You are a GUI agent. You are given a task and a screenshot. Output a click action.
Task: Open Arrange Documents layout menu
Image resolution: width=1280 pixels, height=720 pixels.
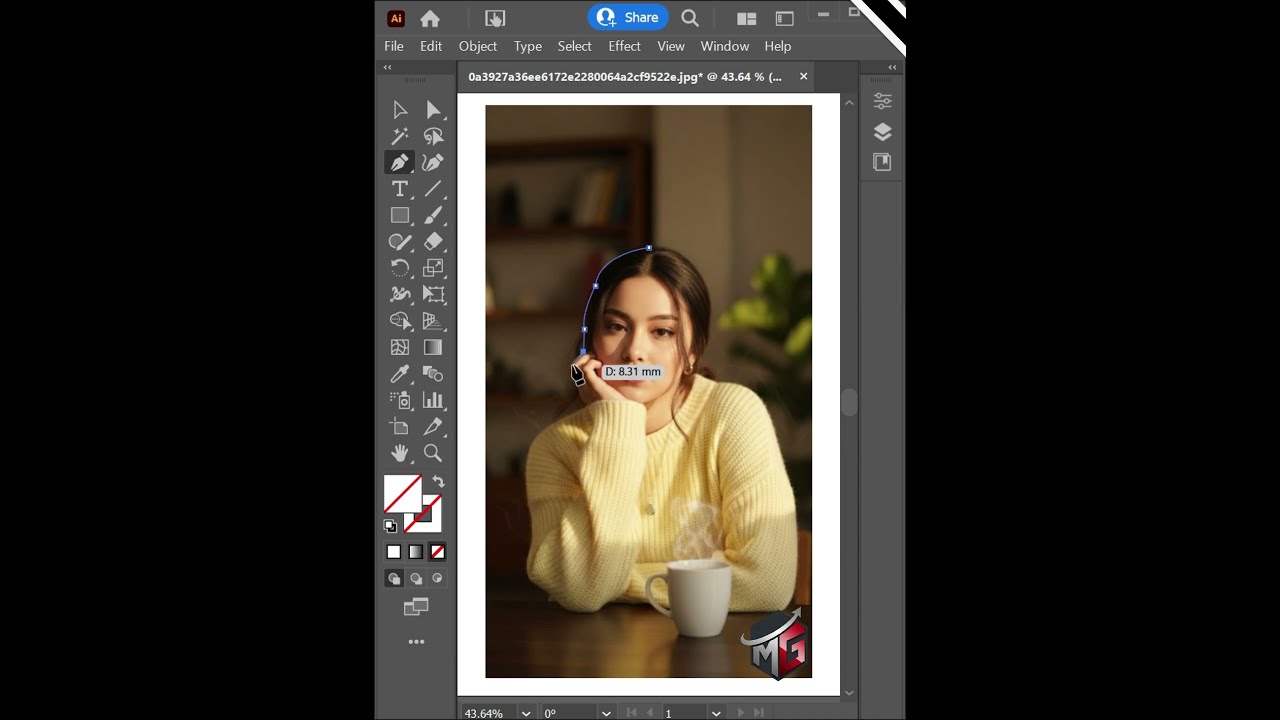click(x=746, y=18)
